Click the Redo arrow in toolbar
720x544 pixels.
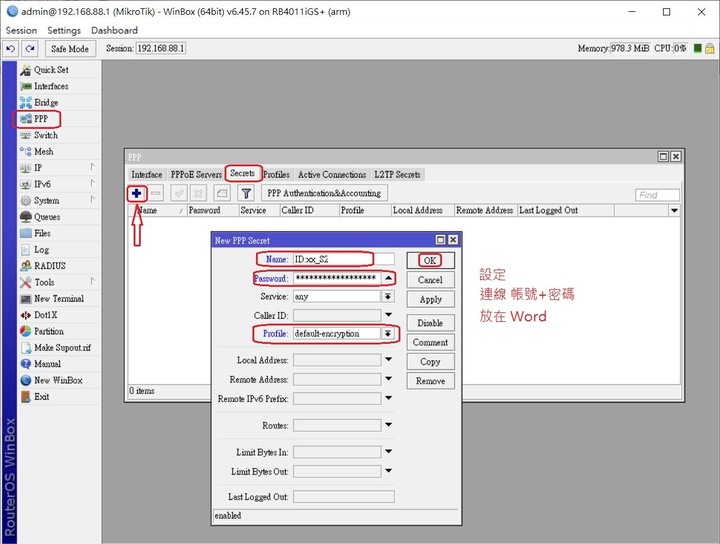click(30, 49)
